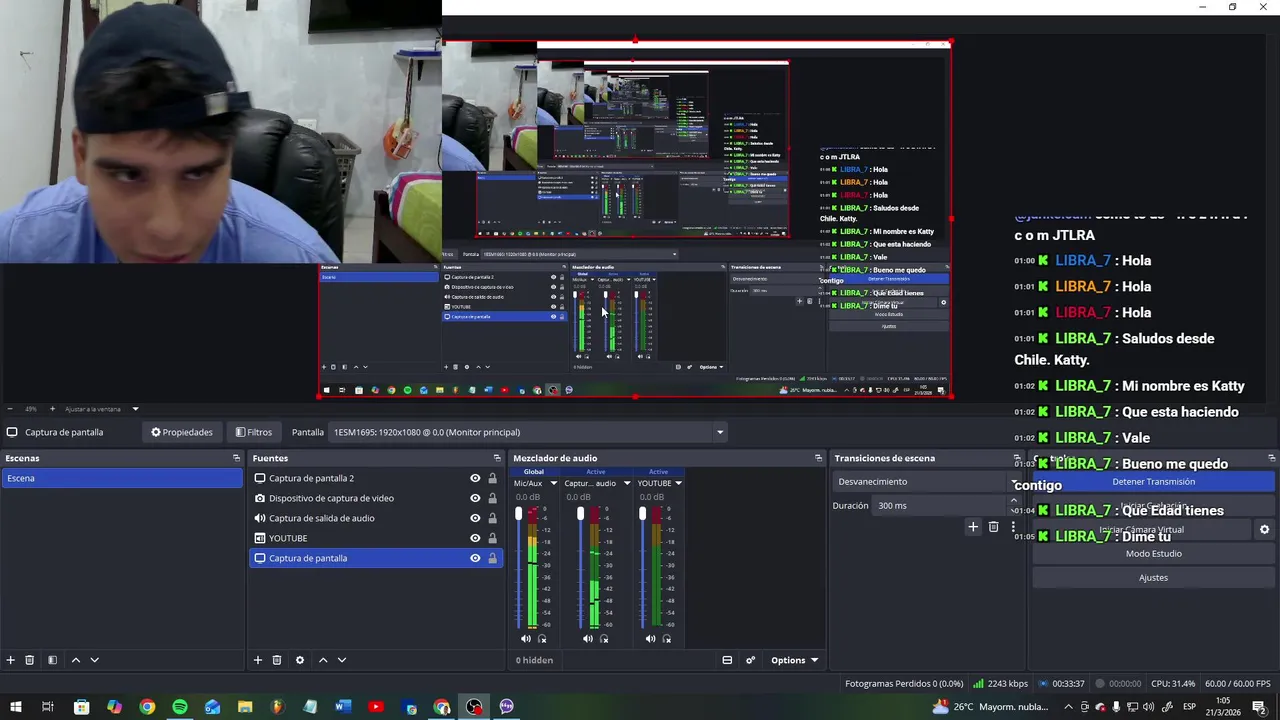This screenshot has height=720, width=1280.
Task: Add a scene transition with plus icon
Action: [x=973, y=527]
